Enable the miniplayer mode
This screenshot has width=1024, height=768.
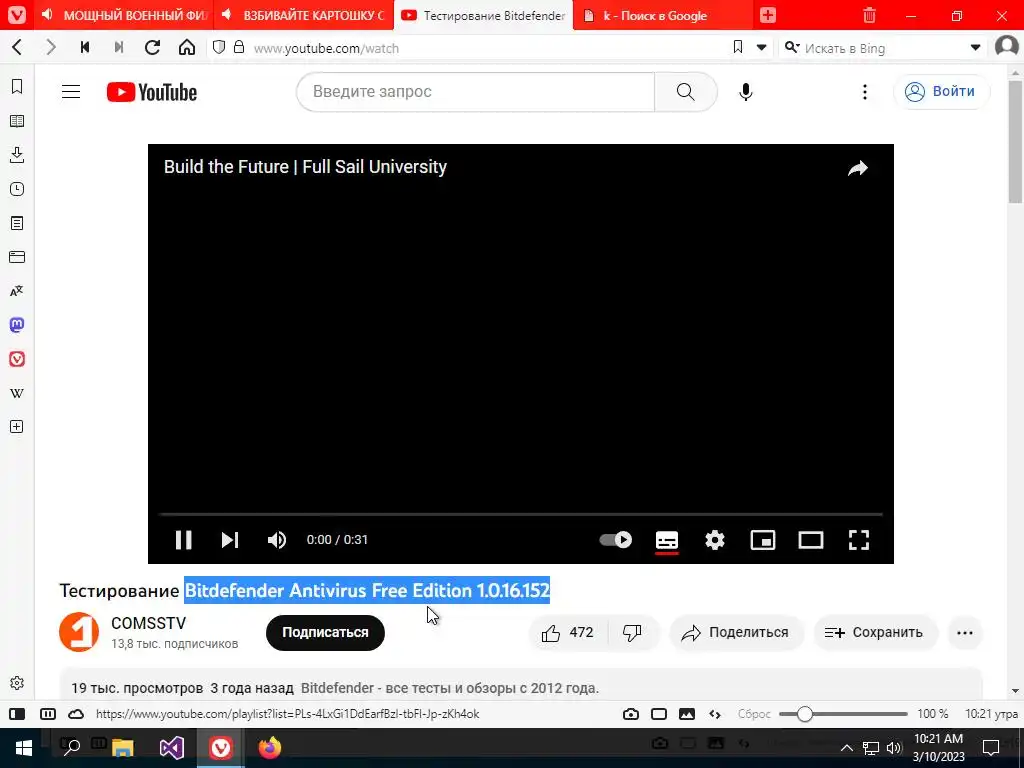point(763,540)
